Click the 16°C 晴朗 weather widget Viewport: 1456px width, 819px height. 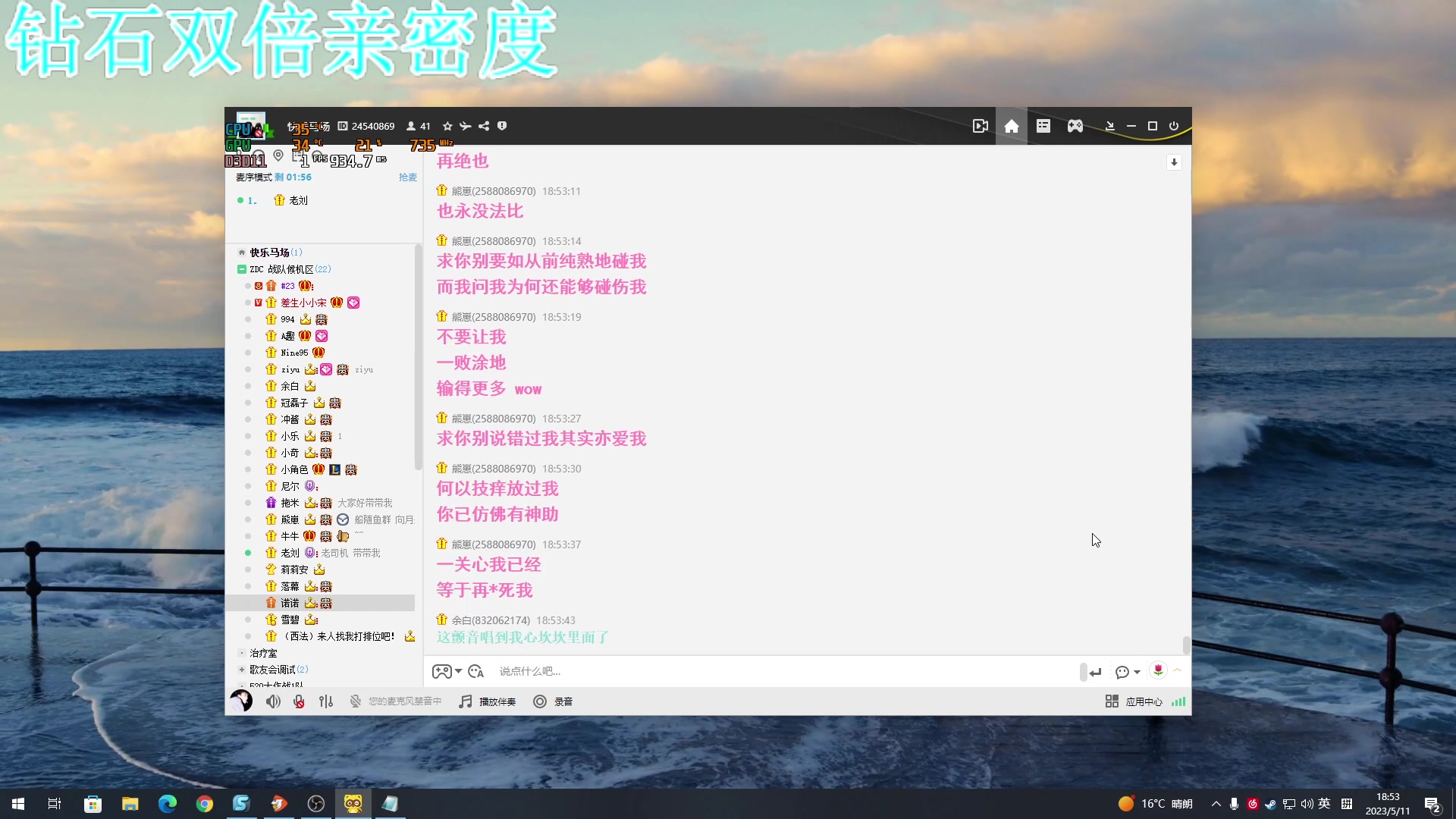[1156, 804]
